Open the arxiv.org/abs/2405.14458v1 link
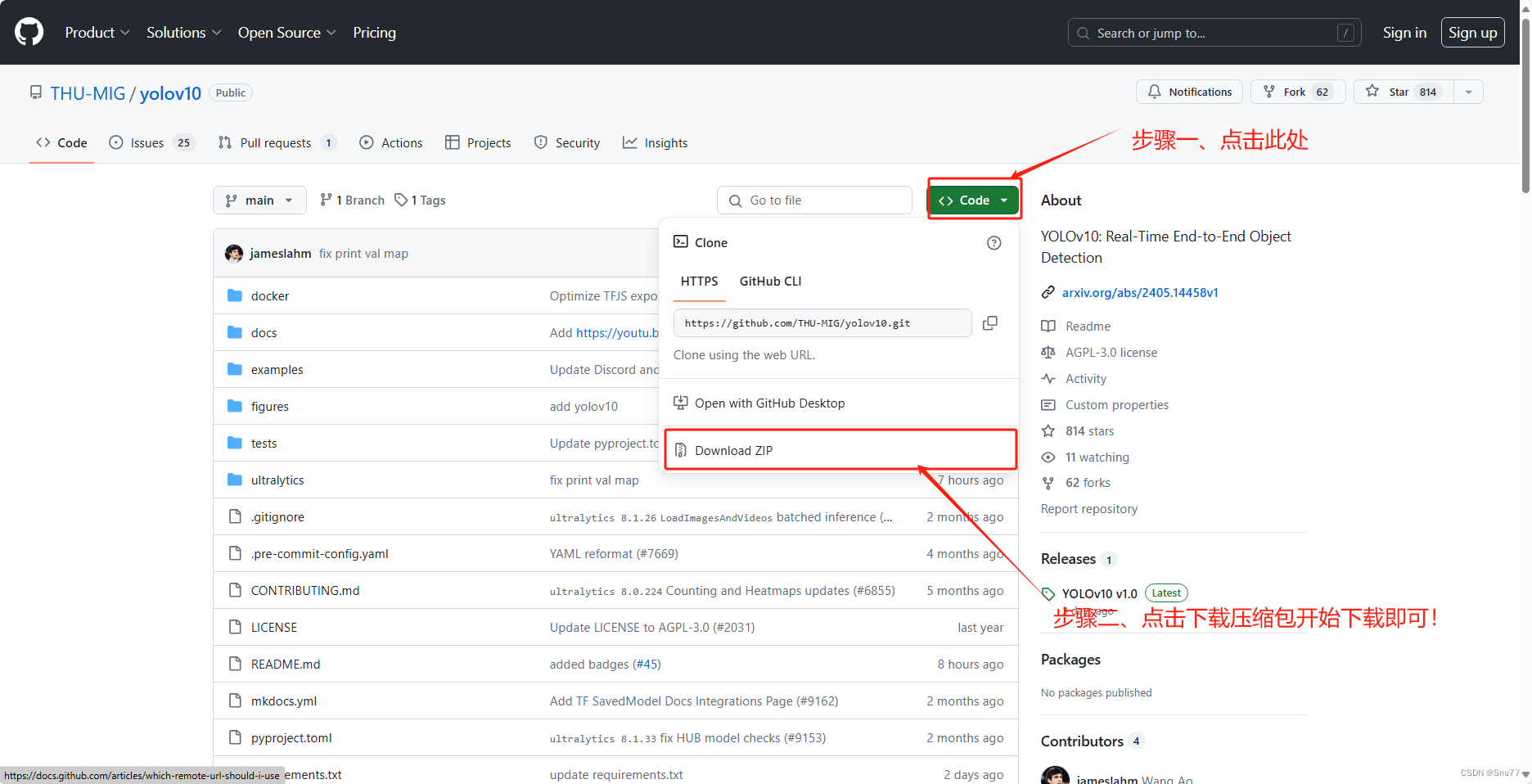This screenshot has height=784, width=1532. pyautogui.click(x=1140, y=293)
